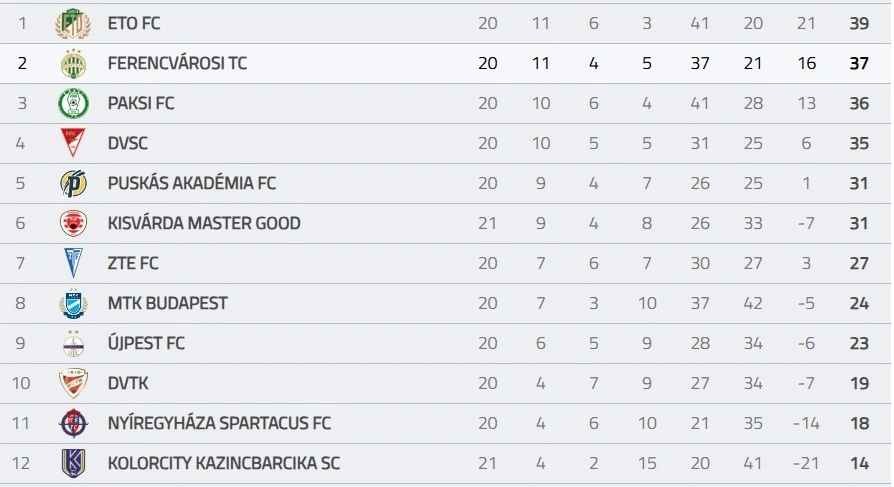Screen dimensions: 894x487
Task: Click the DVTK club crest
Action: 72,383
